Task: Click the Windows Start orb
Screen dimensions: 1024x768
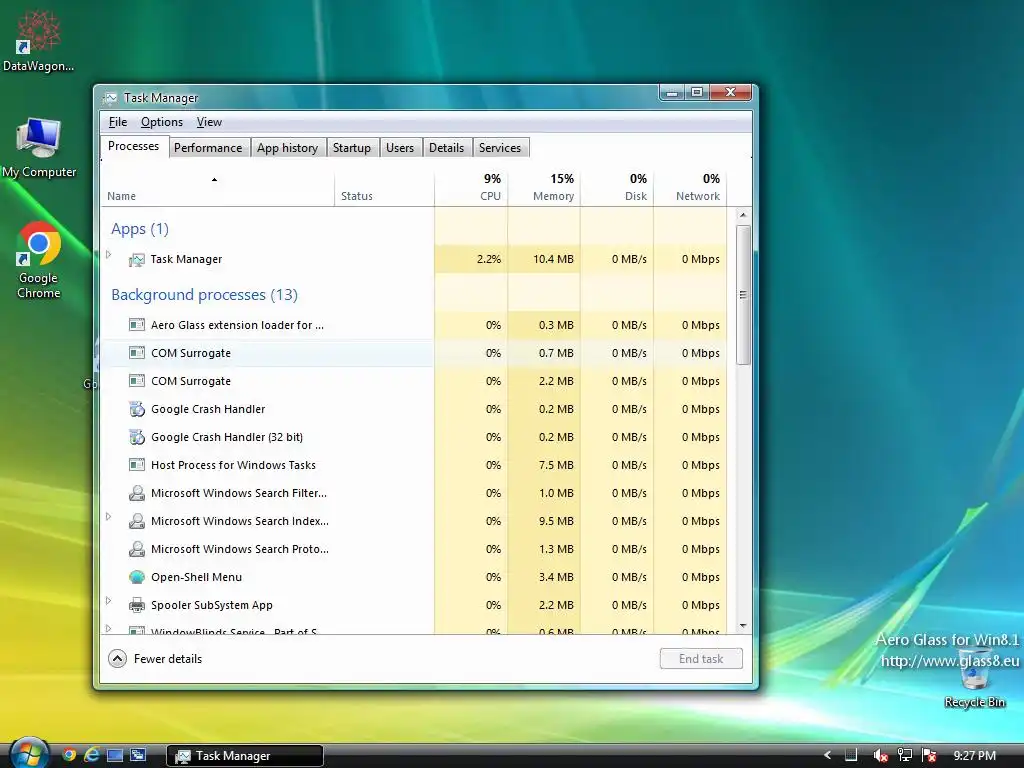Action: [x=28, y=754]
